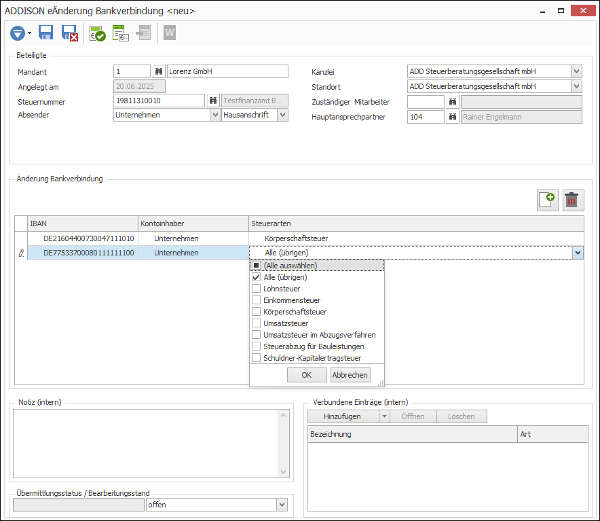Click the document with green checkmark icon
The height and width of the screenshot is (521, 600).
click(x=97, y=33)
